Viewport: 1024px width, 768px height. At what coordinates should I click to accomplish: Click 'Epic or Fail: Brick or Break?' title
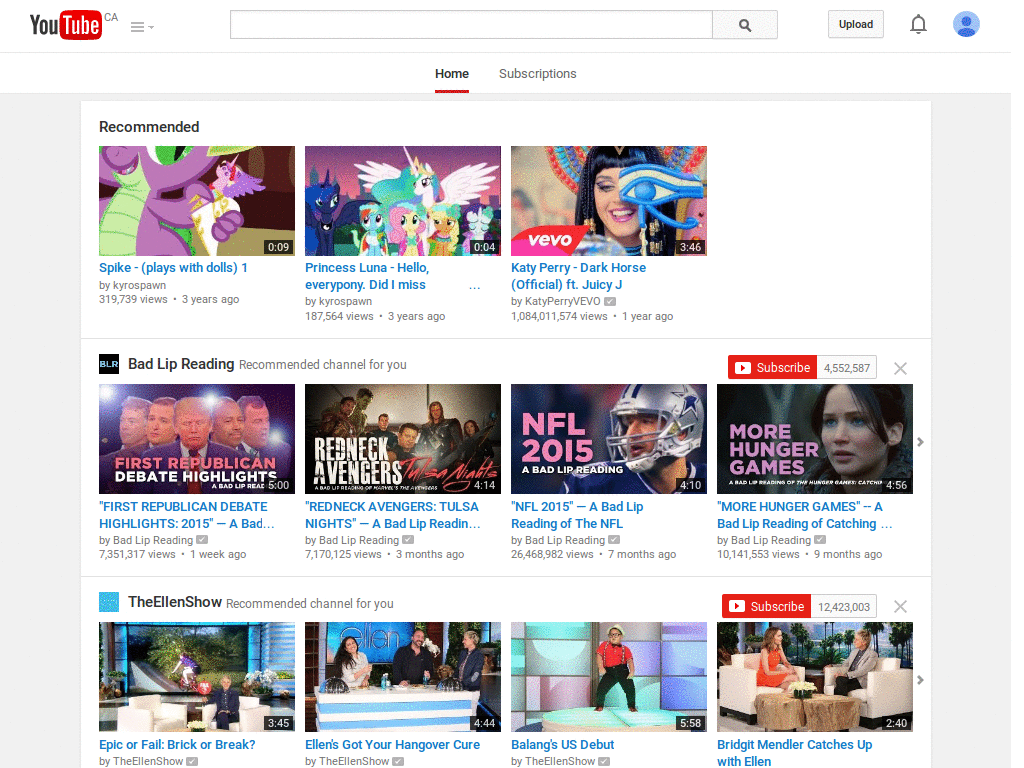click(177, 744)
